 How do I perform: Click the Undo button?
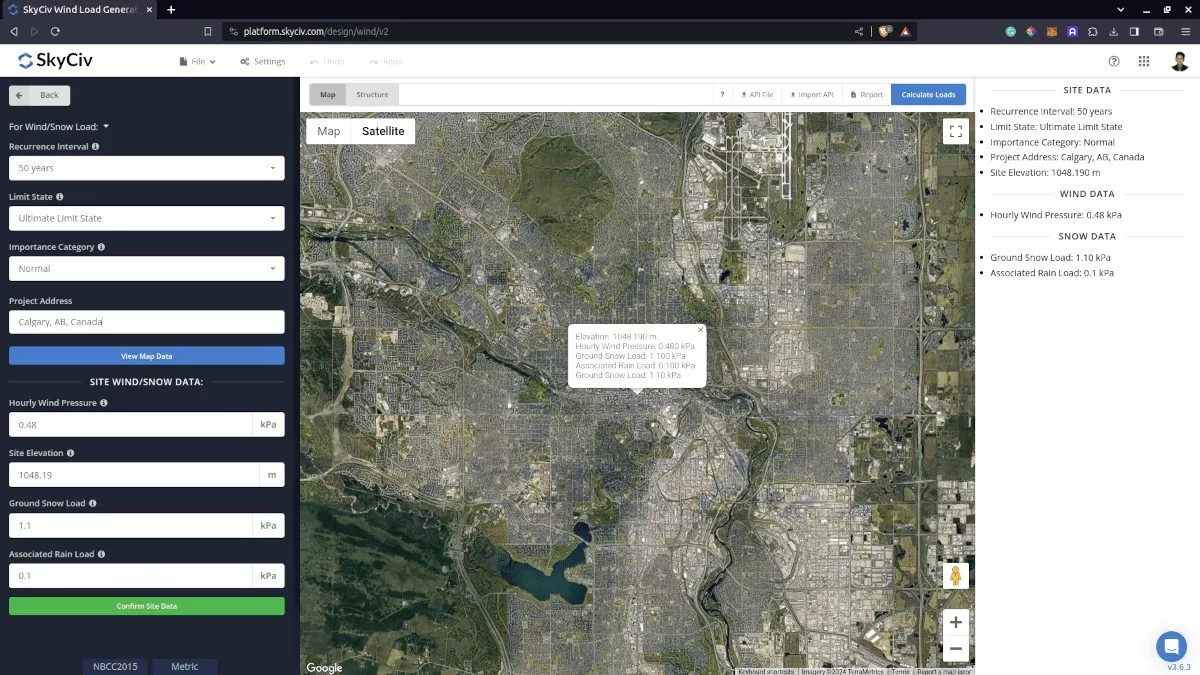pos(327,61)
